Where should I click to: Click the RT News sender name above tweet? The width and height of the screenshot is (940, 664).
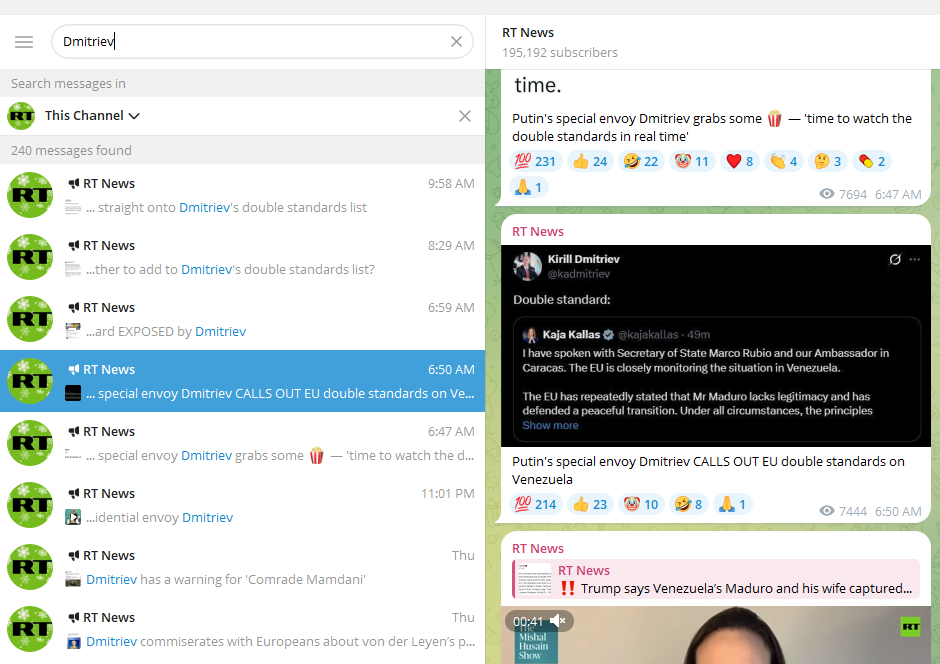pyautogui.click(x=538, y=231)
